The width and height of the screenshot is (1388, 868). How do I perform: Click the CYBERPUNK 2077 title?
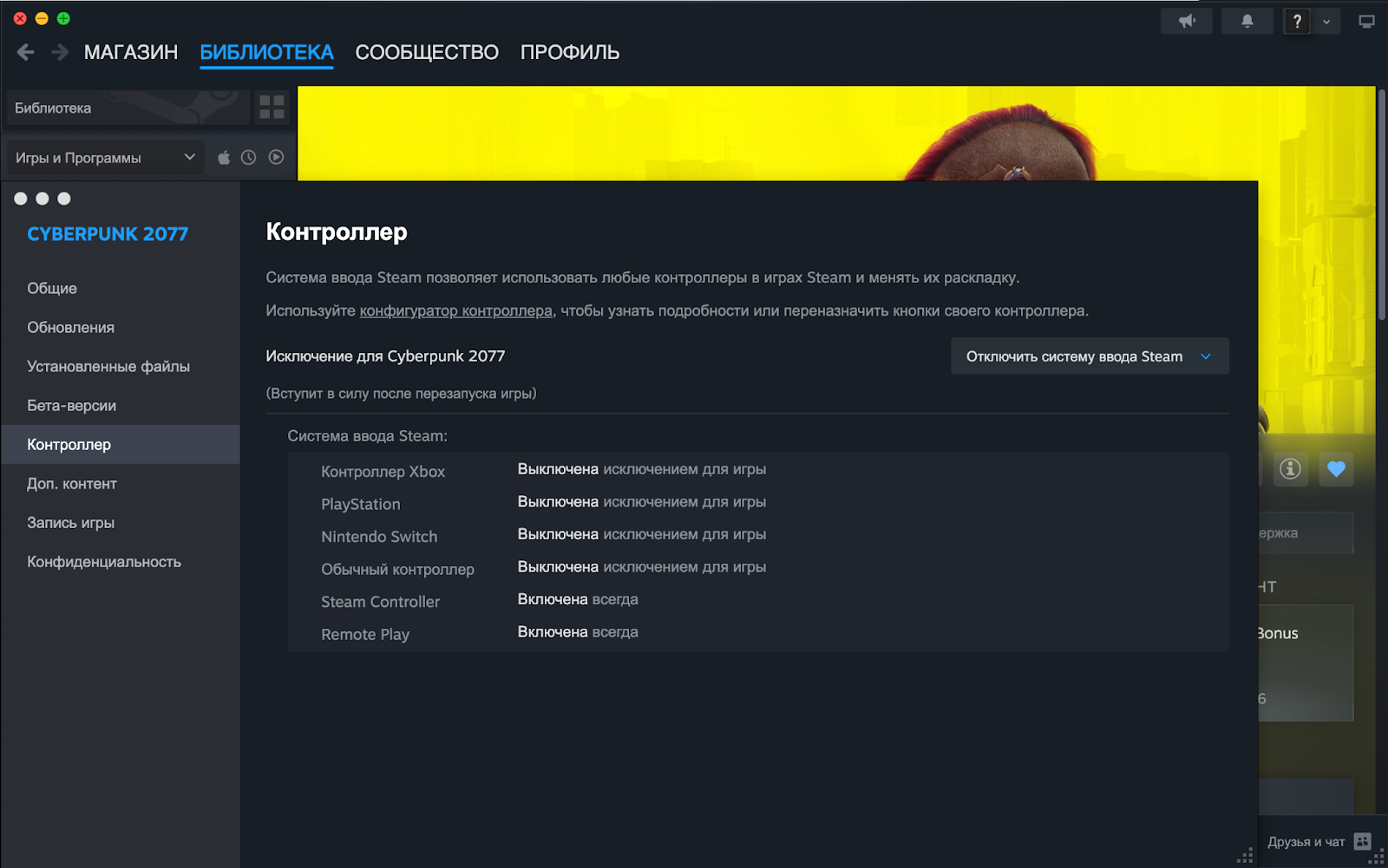point(108,234)
